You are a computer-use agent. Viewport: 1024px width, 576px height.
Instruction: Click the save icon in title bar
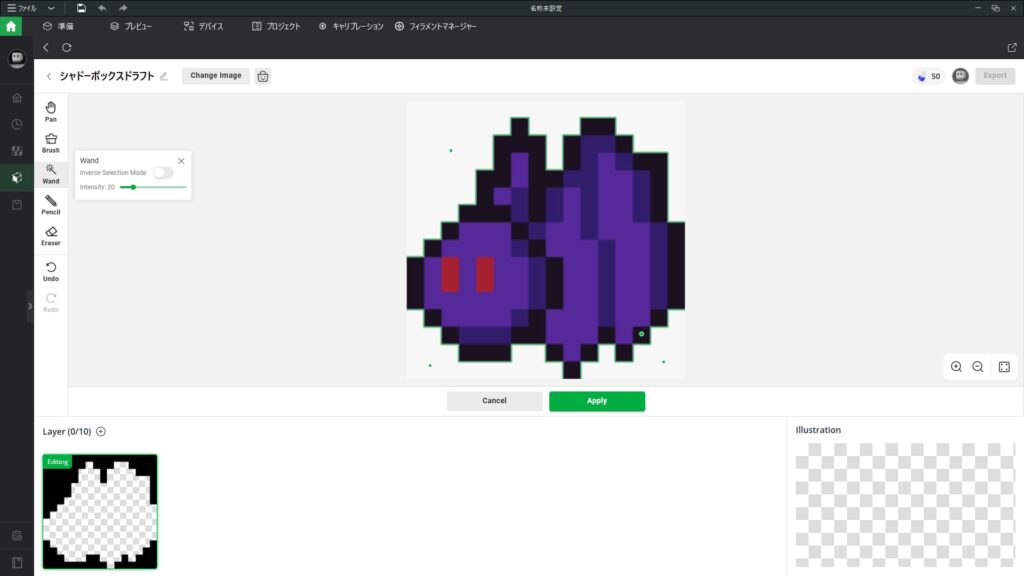click(81, 8)
